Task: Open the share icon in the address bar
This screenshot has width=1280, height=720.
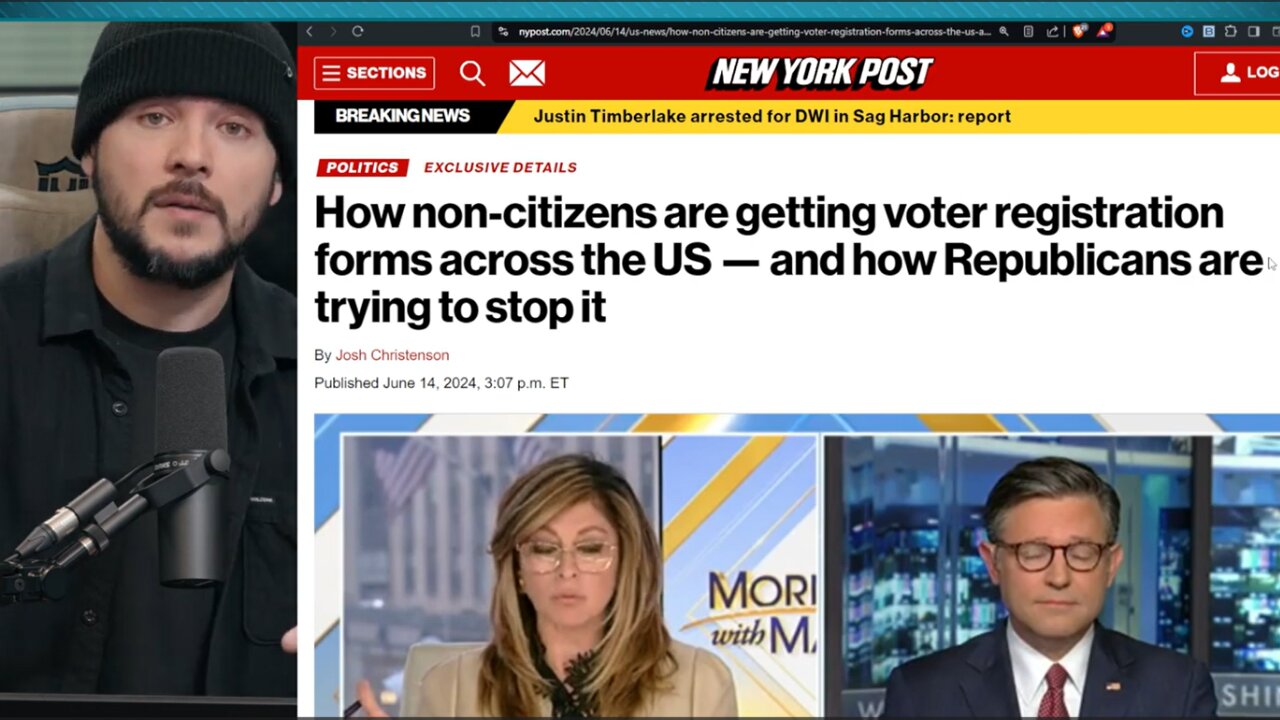Action: pos(1052,32)
